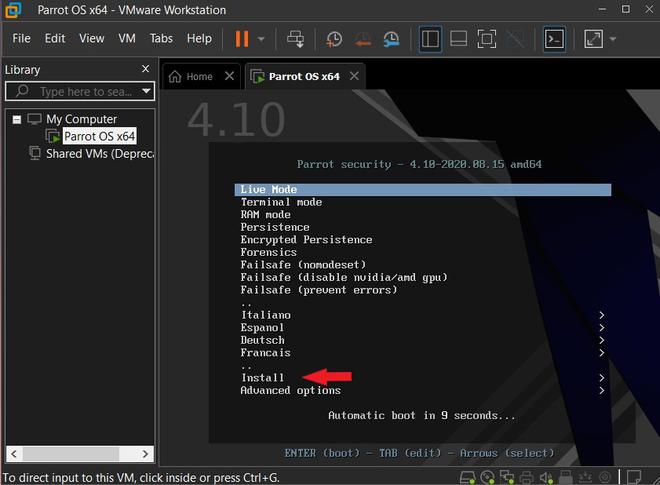Select Forensics boot entry

(269, 253)
